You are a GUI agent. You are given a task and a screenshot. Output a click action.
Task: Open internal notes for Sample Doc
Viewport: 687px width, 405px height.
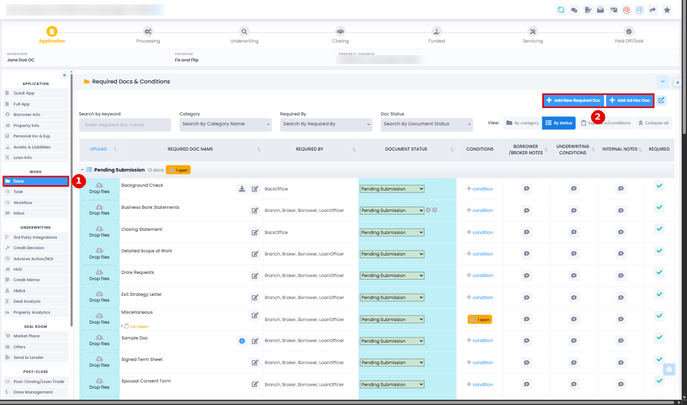pyautogui.click(x=621, y=341)
